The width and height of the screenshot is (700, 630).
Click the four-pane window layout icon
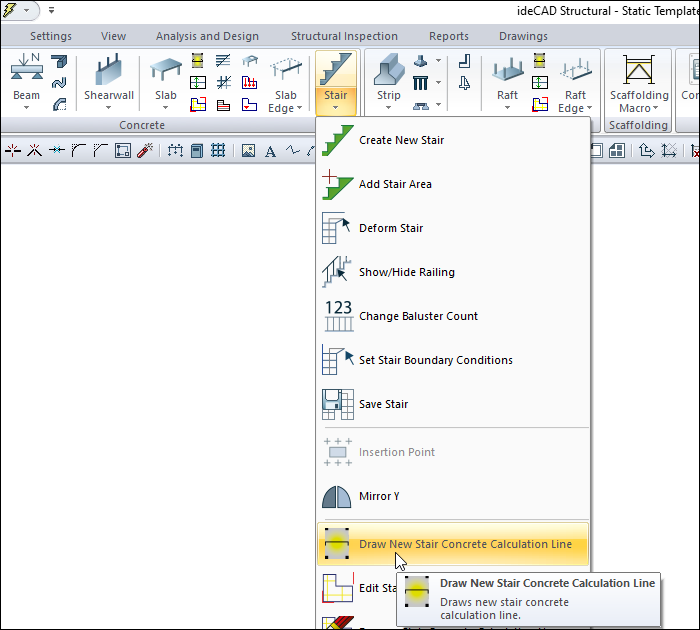617,151
